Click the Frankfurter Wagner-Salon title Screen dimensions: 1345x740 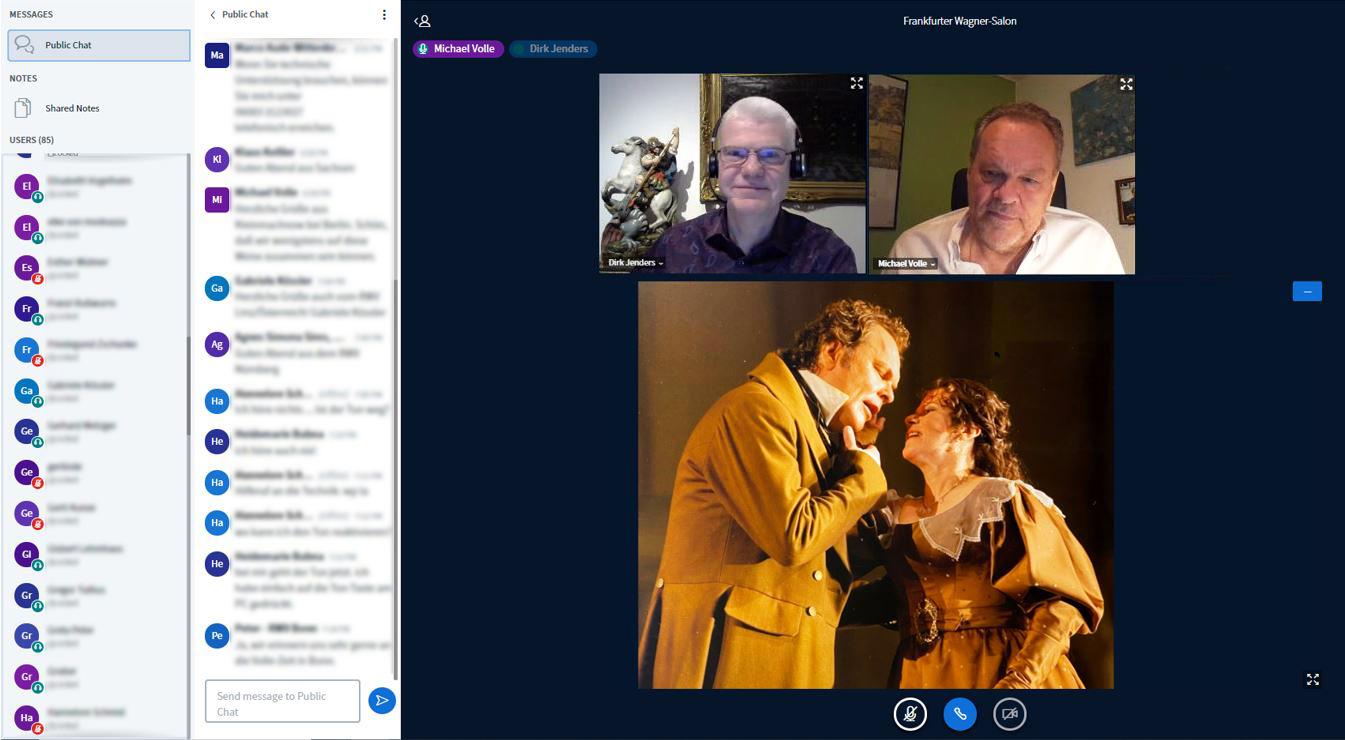[960, 21]
